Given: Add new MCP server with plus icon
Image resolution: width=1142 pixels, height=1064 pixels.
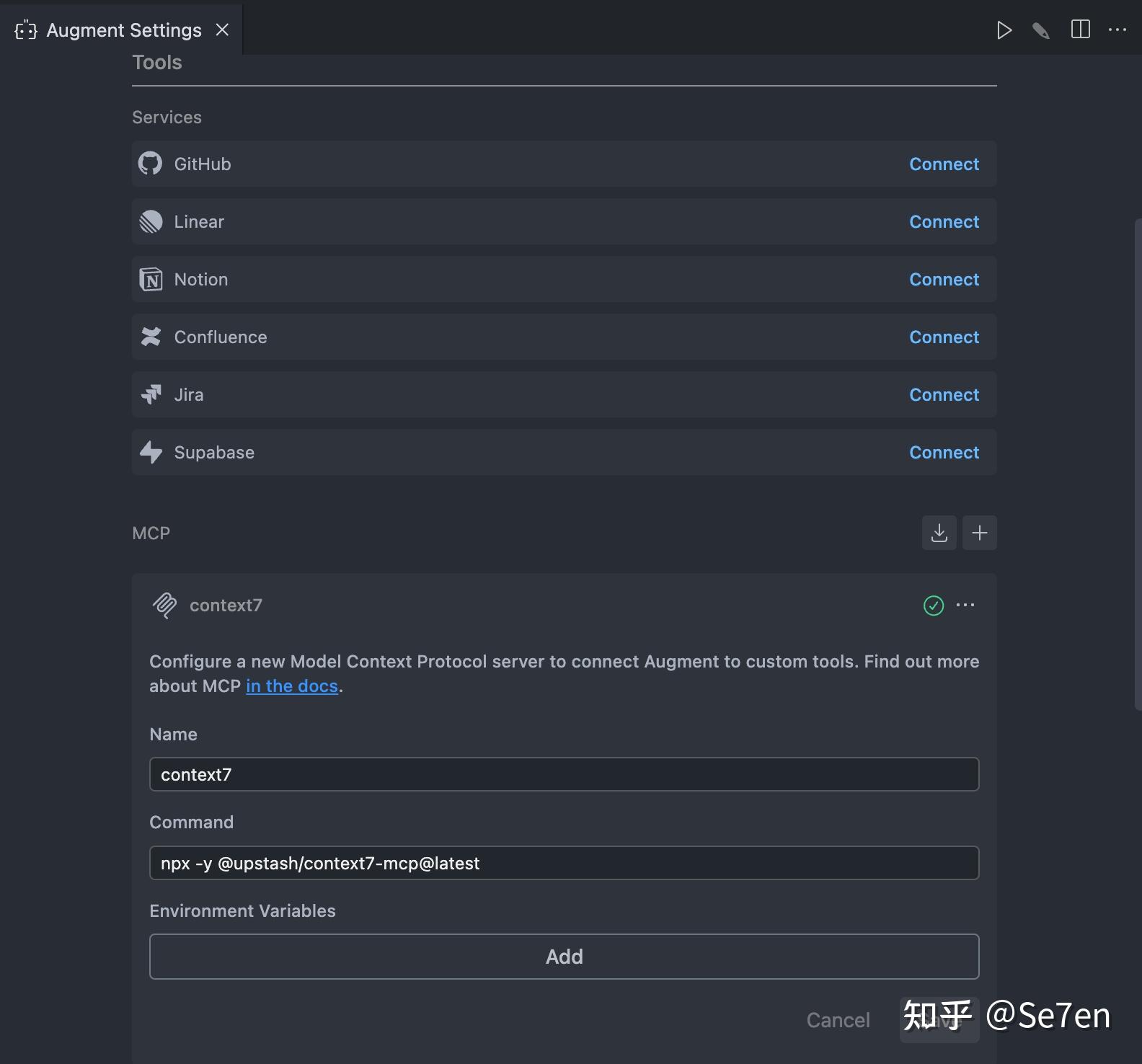Looking at the screenshot, I should [979, 533].
